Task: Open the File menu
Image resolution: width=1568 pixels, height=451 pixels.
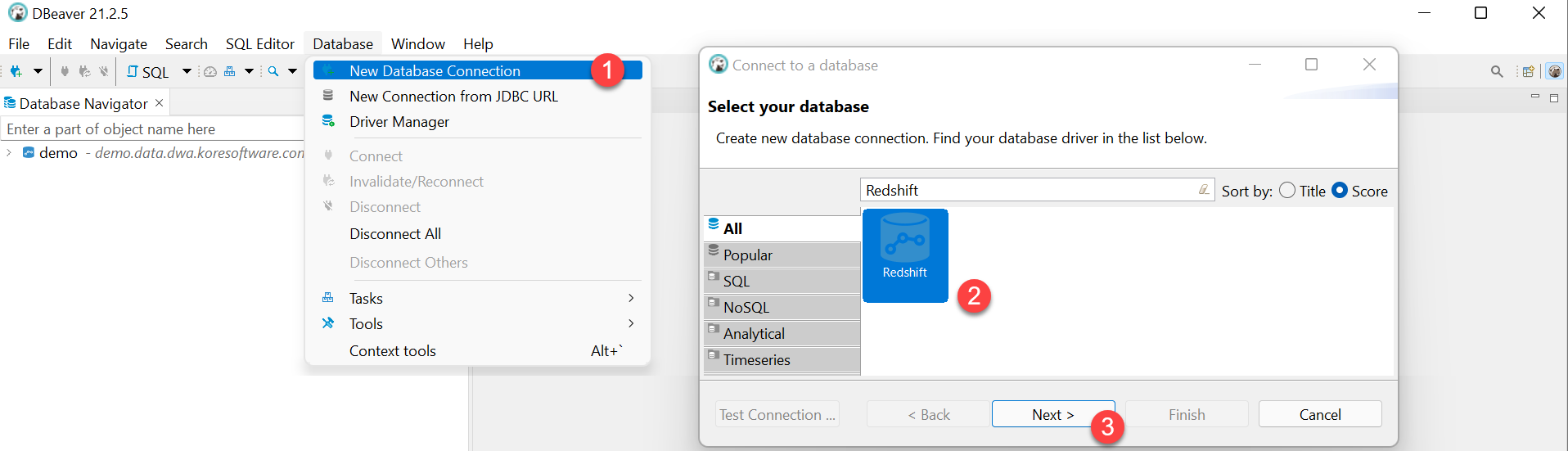Action: tap(19, 44)
